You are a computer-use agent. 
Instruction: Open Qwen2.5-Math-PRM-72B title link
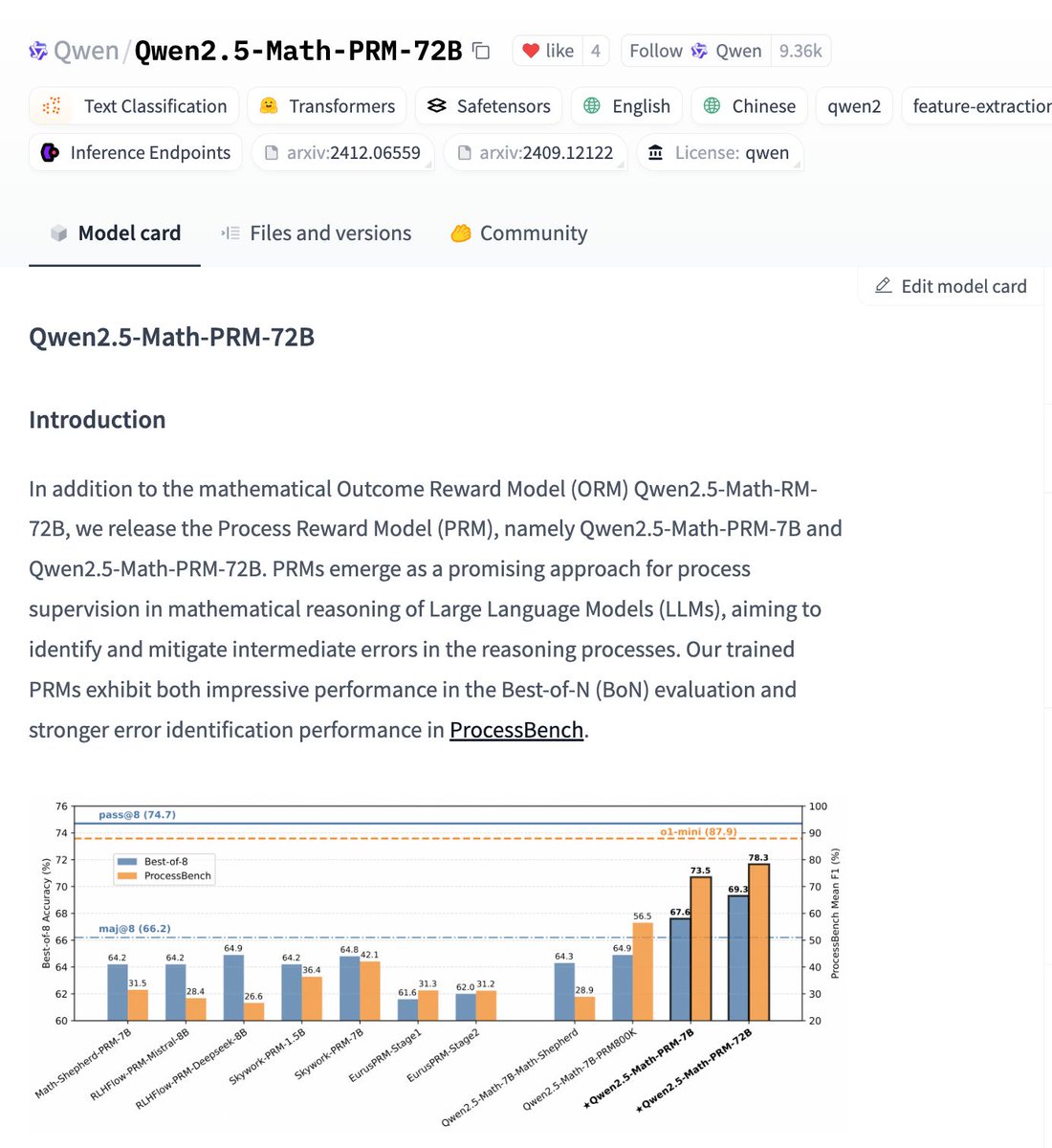click(298, 51)
